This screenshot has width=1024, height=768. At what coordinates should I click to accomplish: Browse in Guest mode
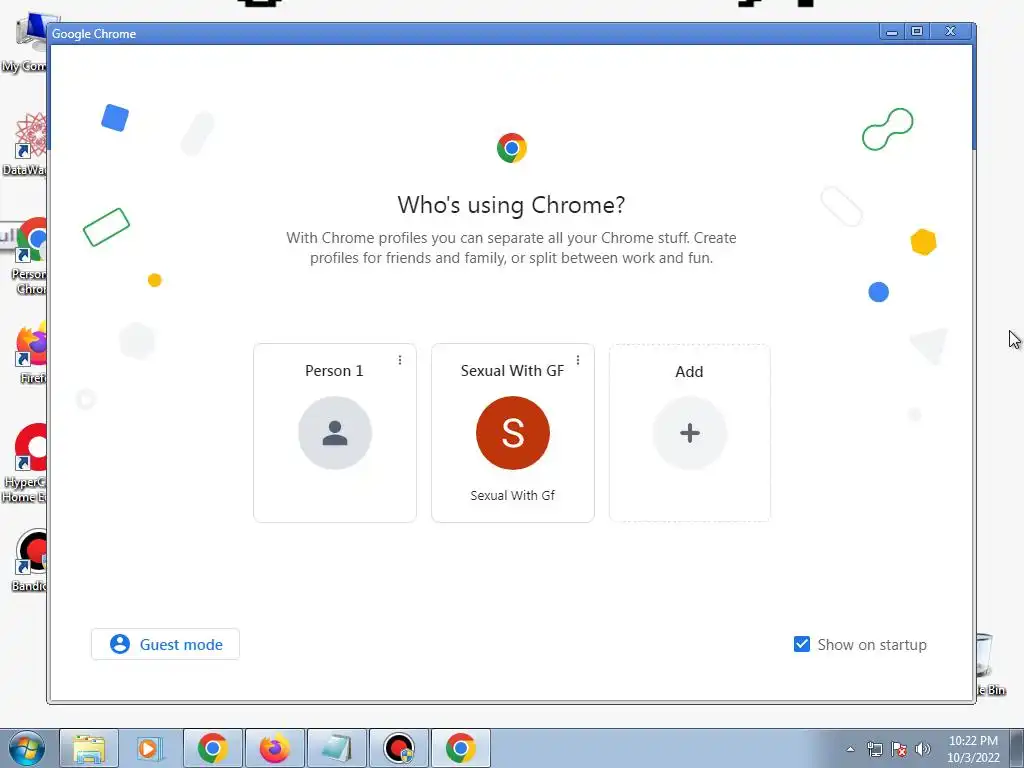pos(165,644)
